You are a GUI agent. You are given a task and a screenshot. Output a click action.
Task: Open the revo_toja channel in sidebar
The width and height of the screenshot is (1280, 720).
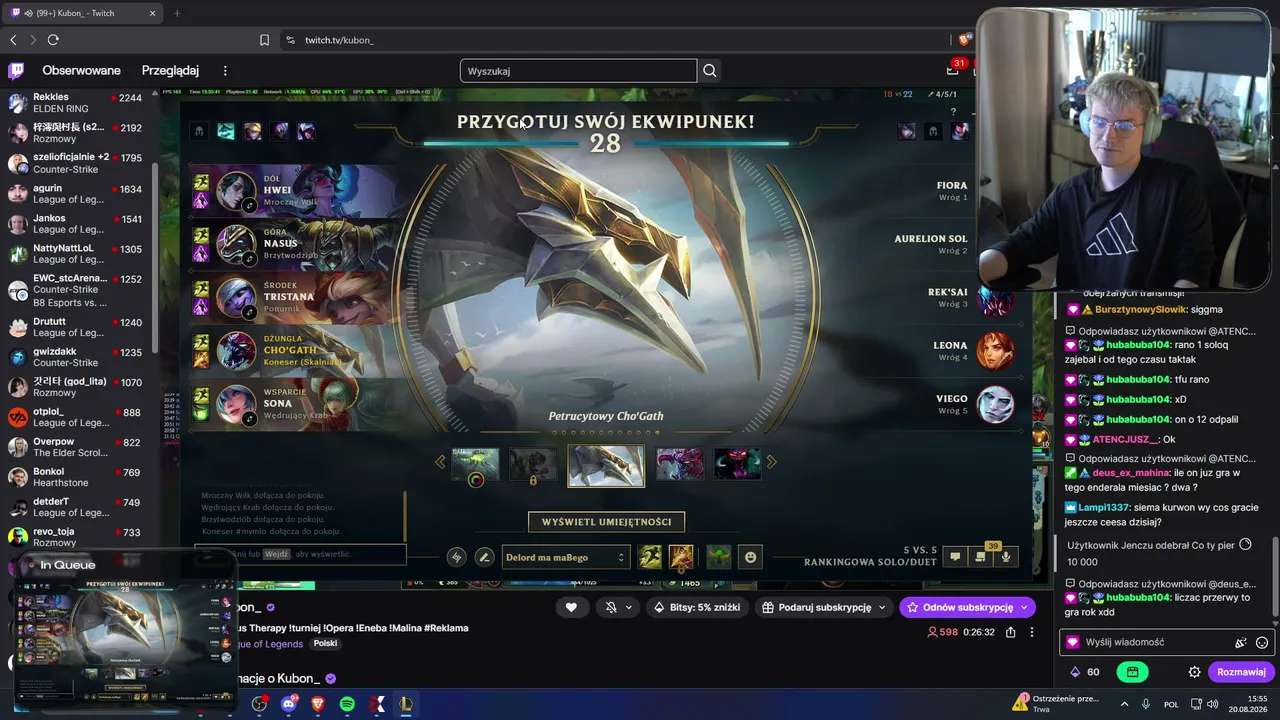78,537
